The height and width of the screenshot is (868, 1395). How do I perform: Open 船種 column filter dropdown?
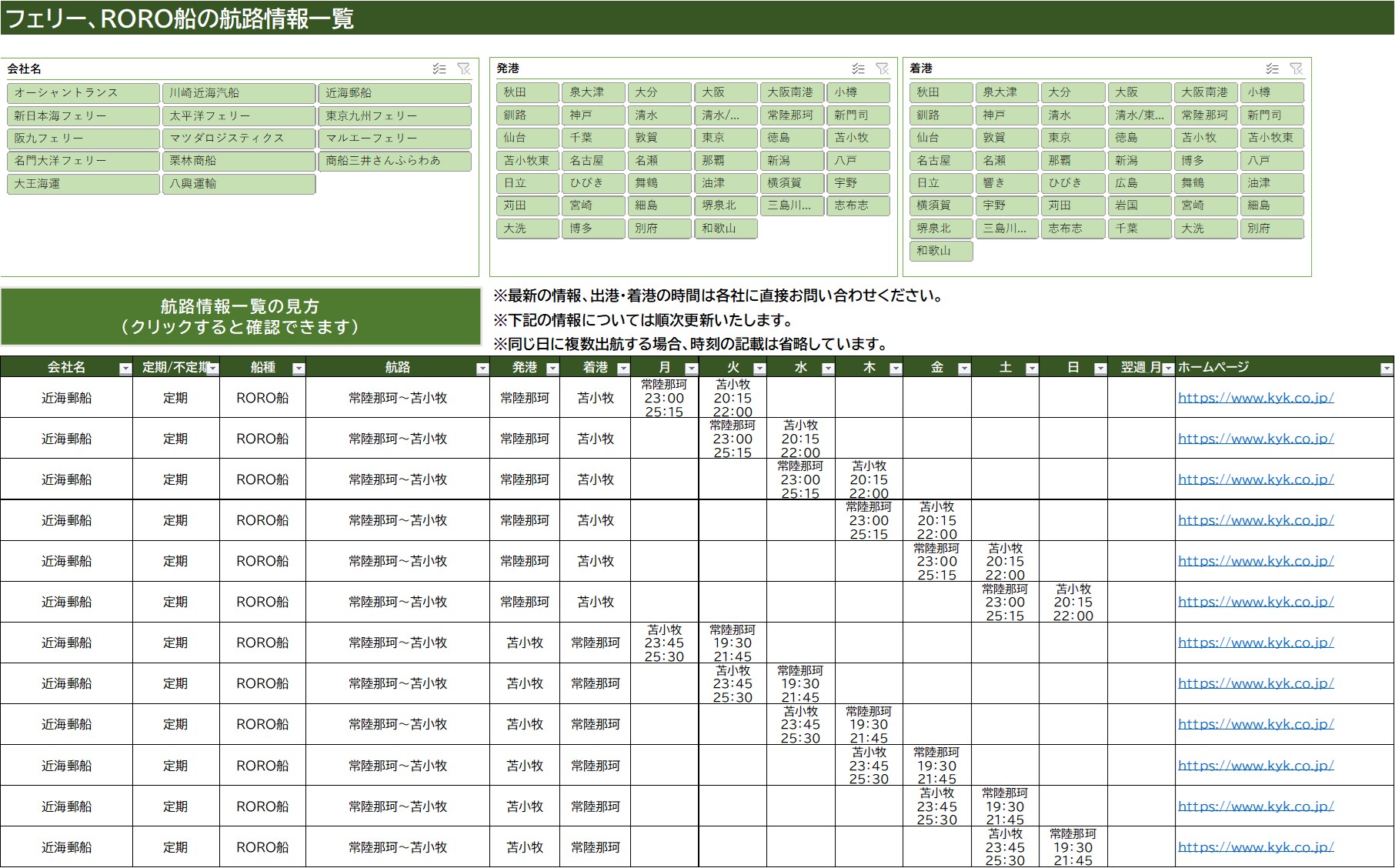299,369
